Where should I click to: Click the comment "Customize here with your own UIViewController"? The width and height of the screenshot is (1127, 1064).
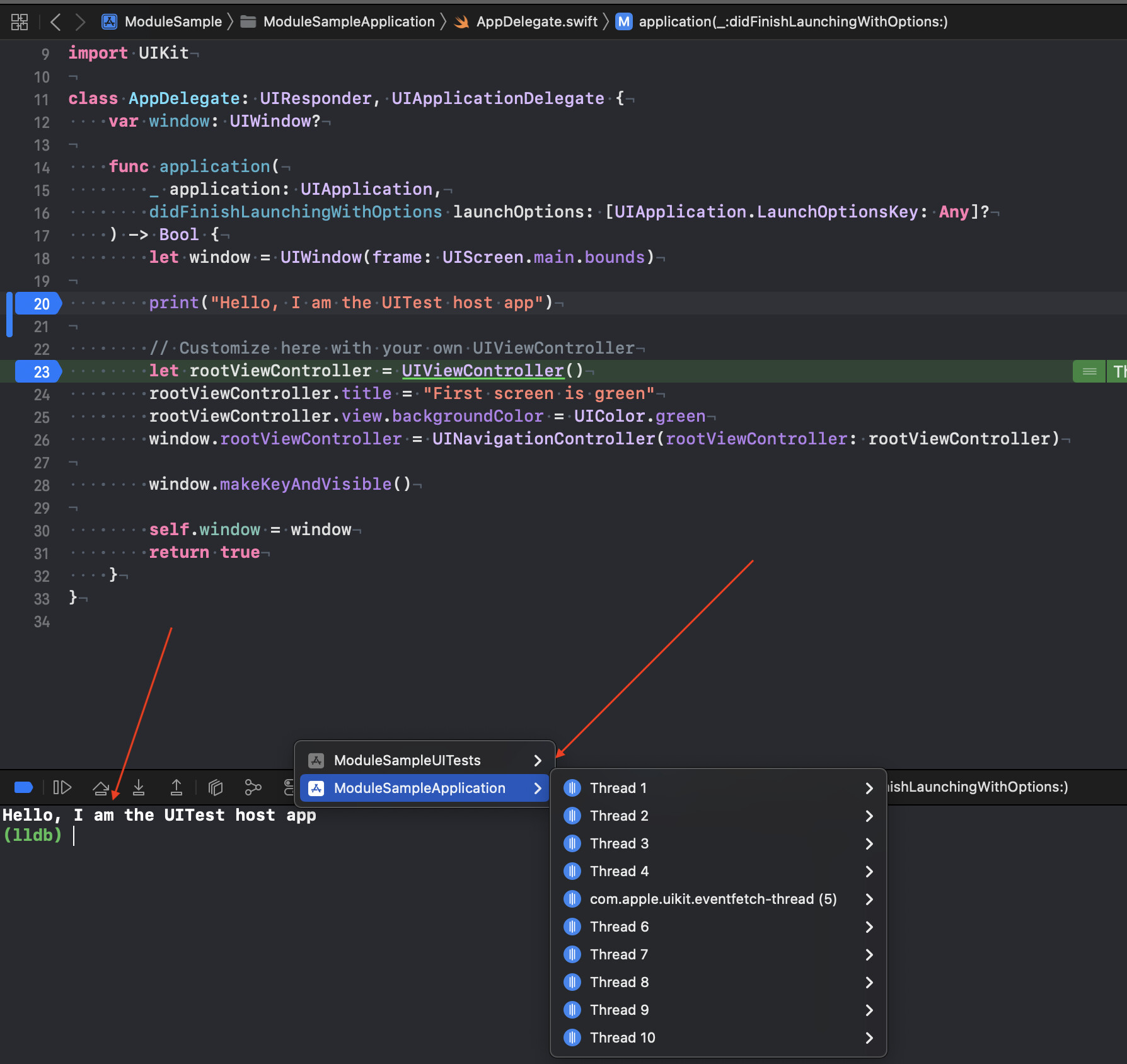point(392,348)
